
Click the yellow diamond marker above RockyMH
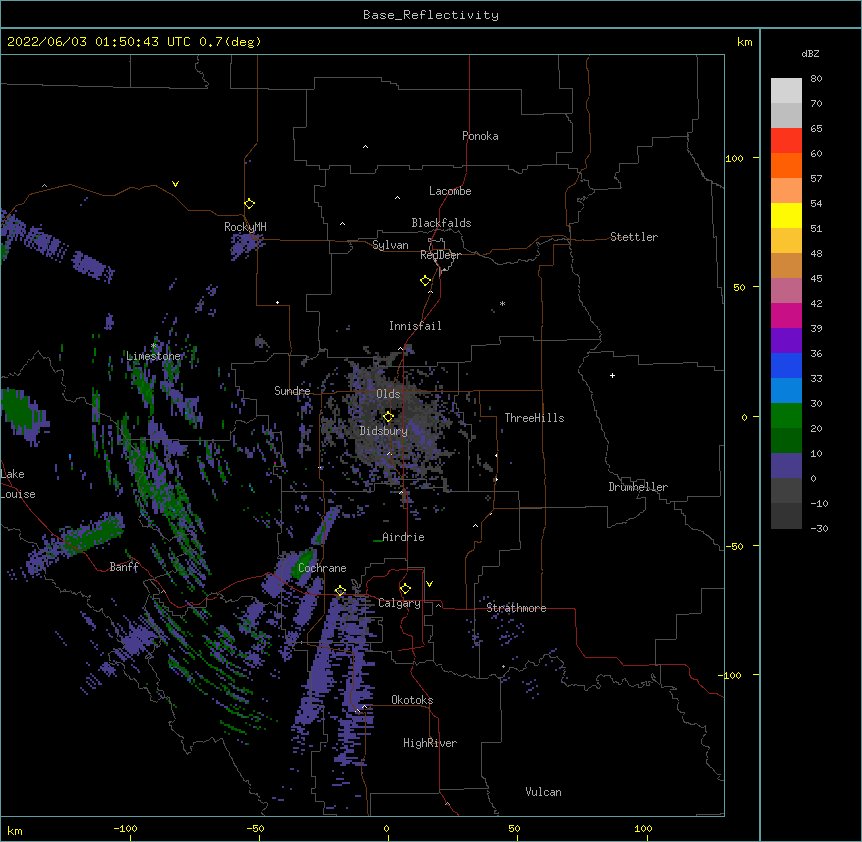click(x=249, y=204)
